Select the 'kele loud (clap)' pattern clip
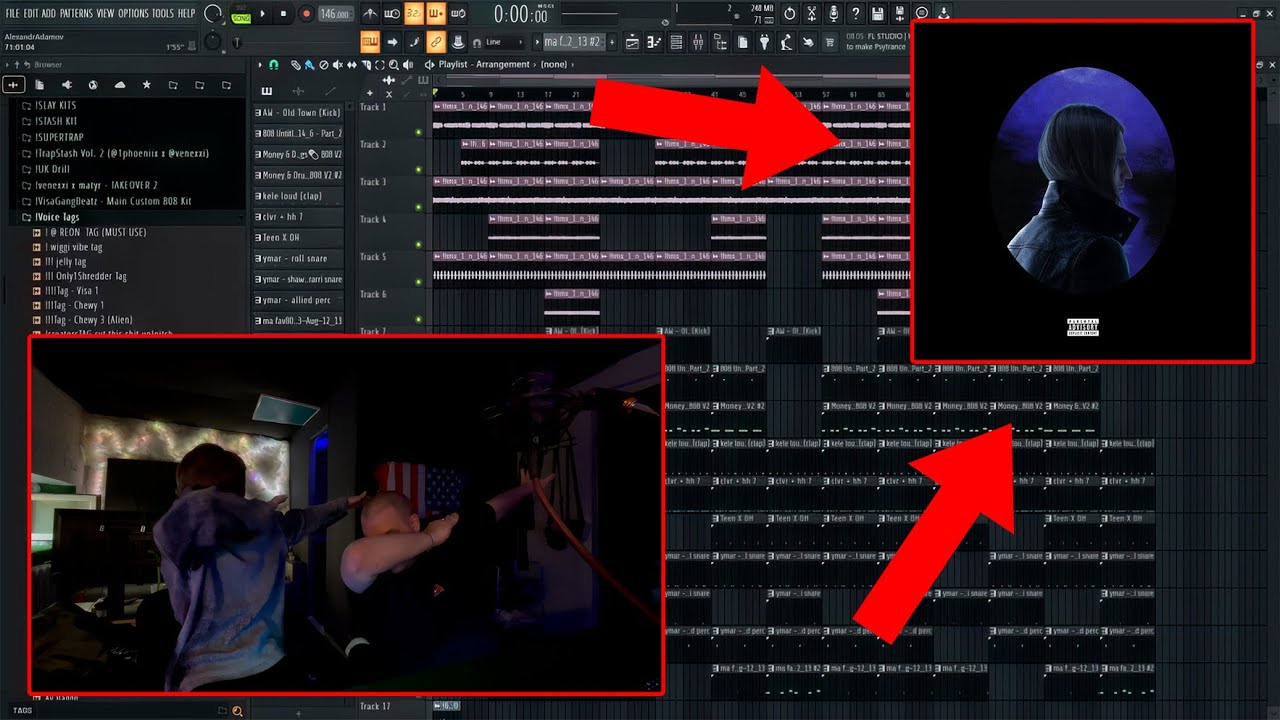This screenshot has height=720, width=1280. pos(298,196)
